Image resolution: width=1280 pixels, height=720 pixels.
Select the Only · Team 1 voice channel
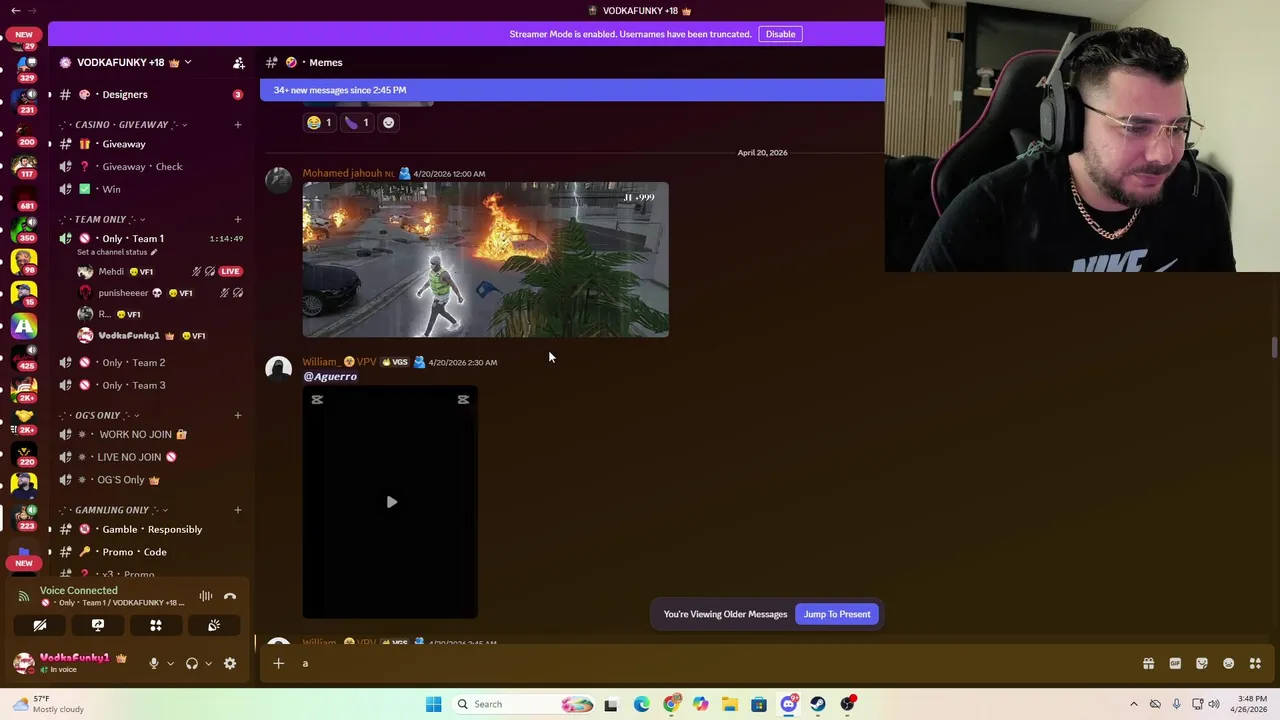click(150, 238)
